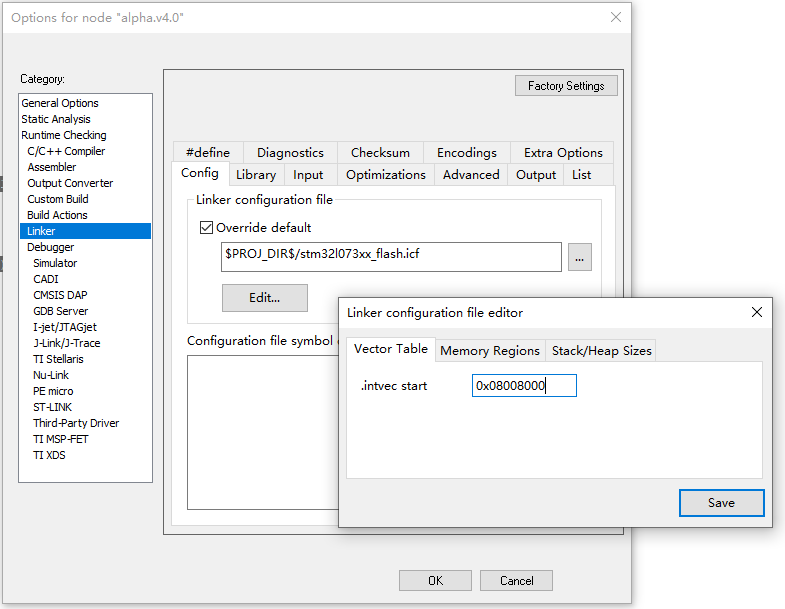
Task: Cancel the Options dialog
Action: [x=517, y=580]
